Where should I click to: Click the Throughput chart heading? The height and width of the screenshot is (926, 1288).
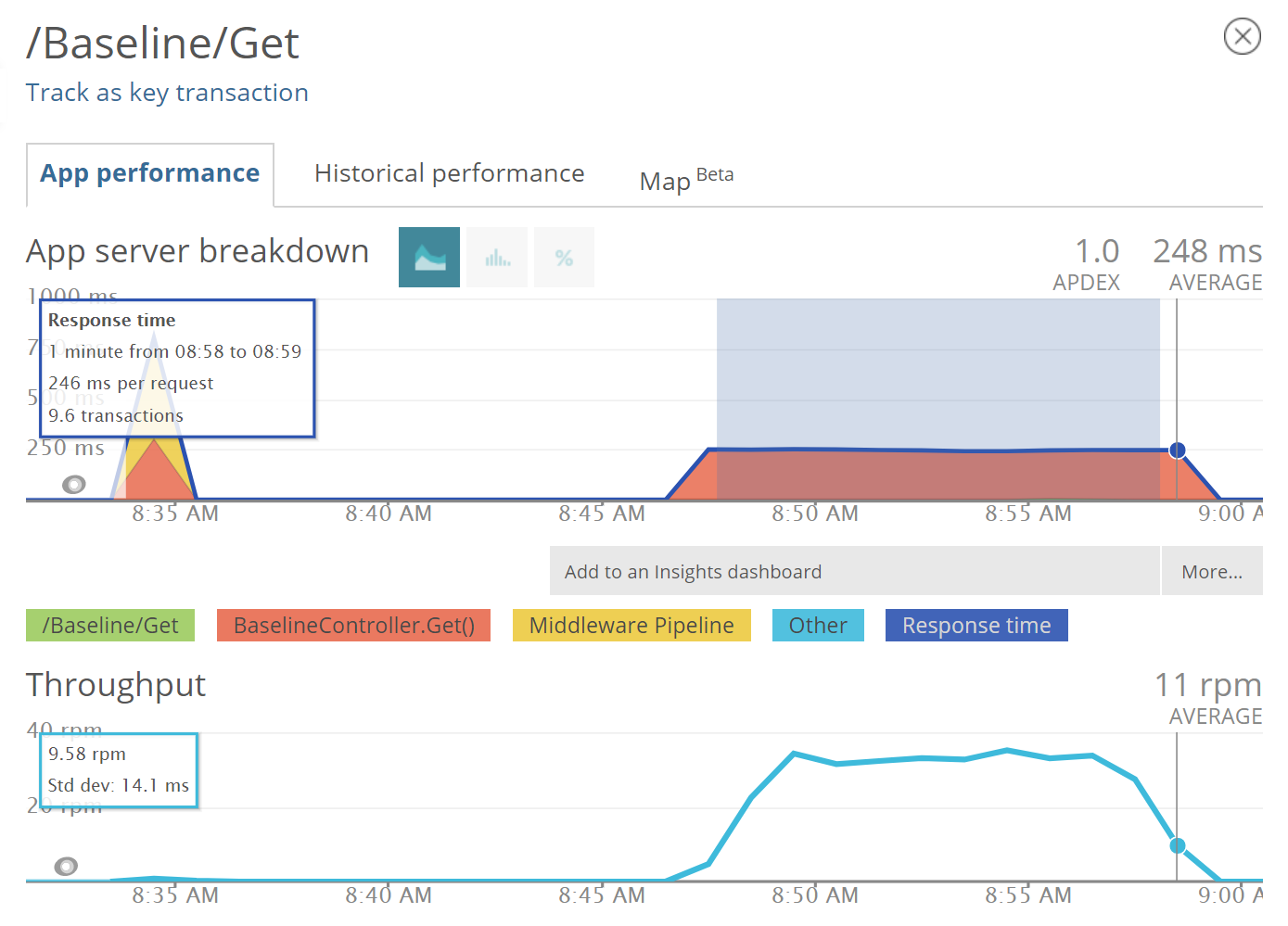(116, 685)
